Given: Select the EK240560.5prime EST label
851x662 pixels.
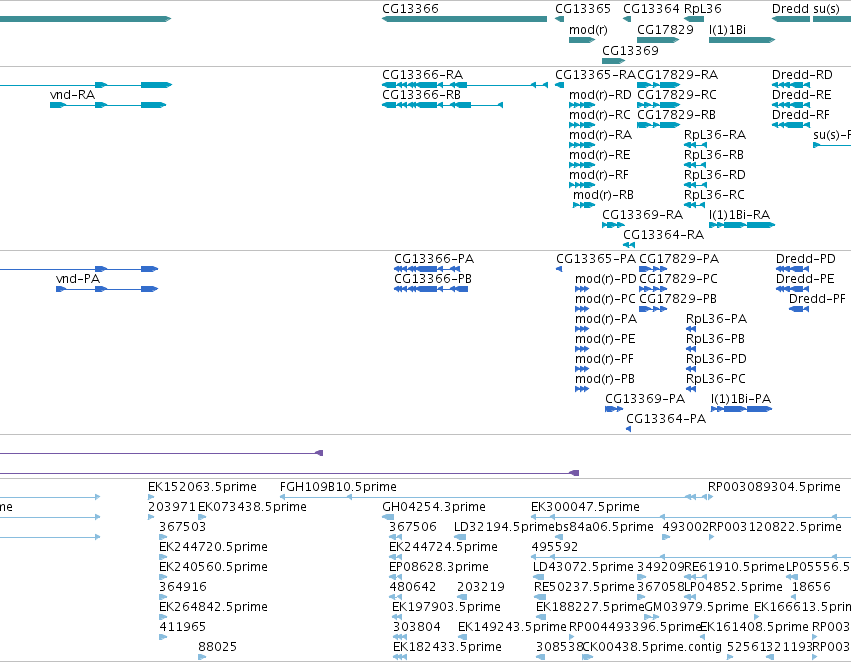Looking at the screenshot, I should coord(213,567).
